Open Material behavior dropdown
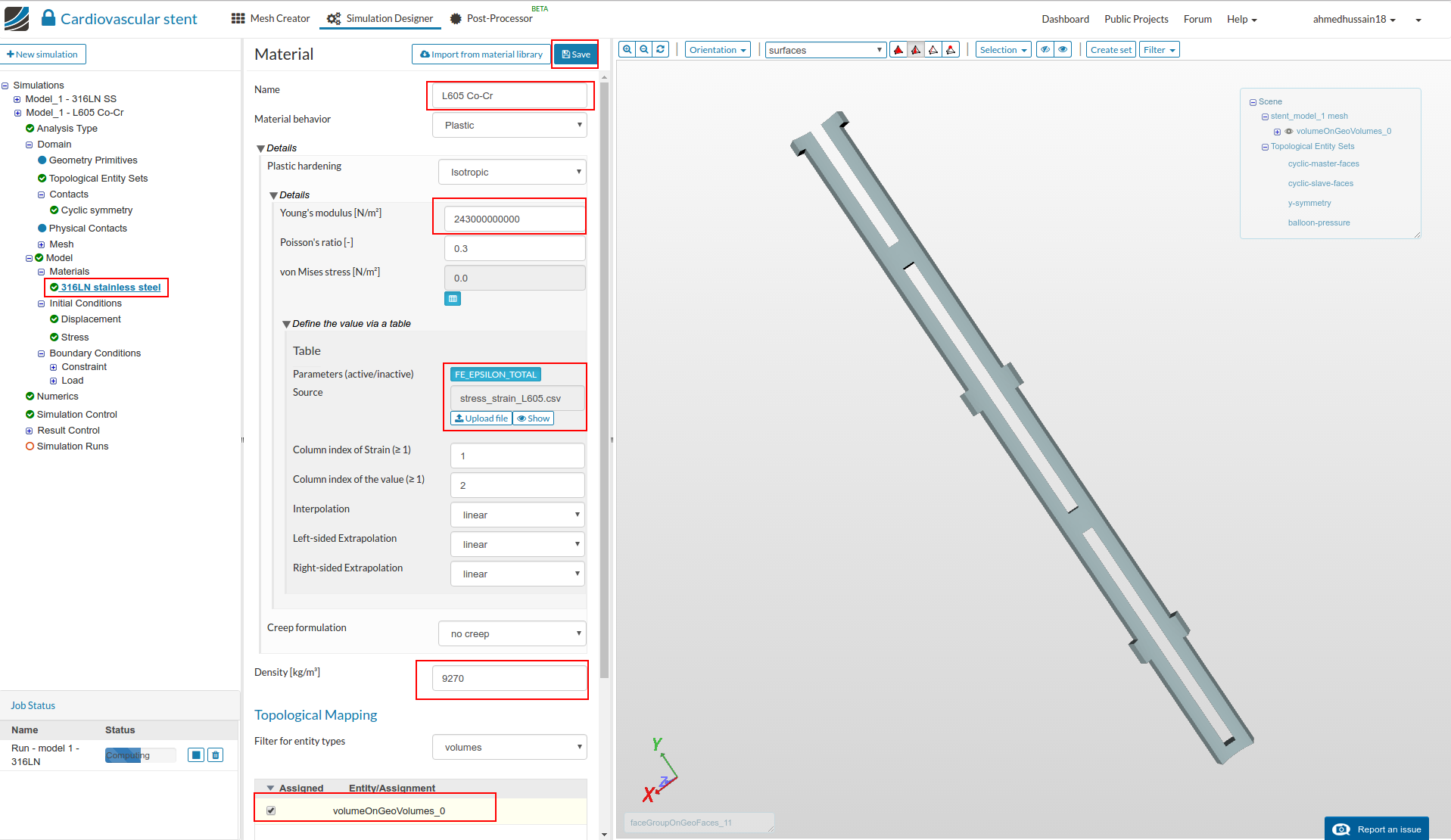1451x840 pixels. pos(510,125)
